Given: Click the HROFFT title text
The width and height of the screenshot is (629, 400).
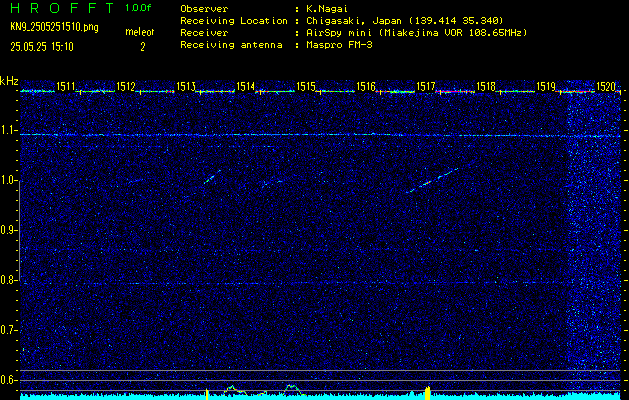Looking at the screenshot, I should click(62, 8).
